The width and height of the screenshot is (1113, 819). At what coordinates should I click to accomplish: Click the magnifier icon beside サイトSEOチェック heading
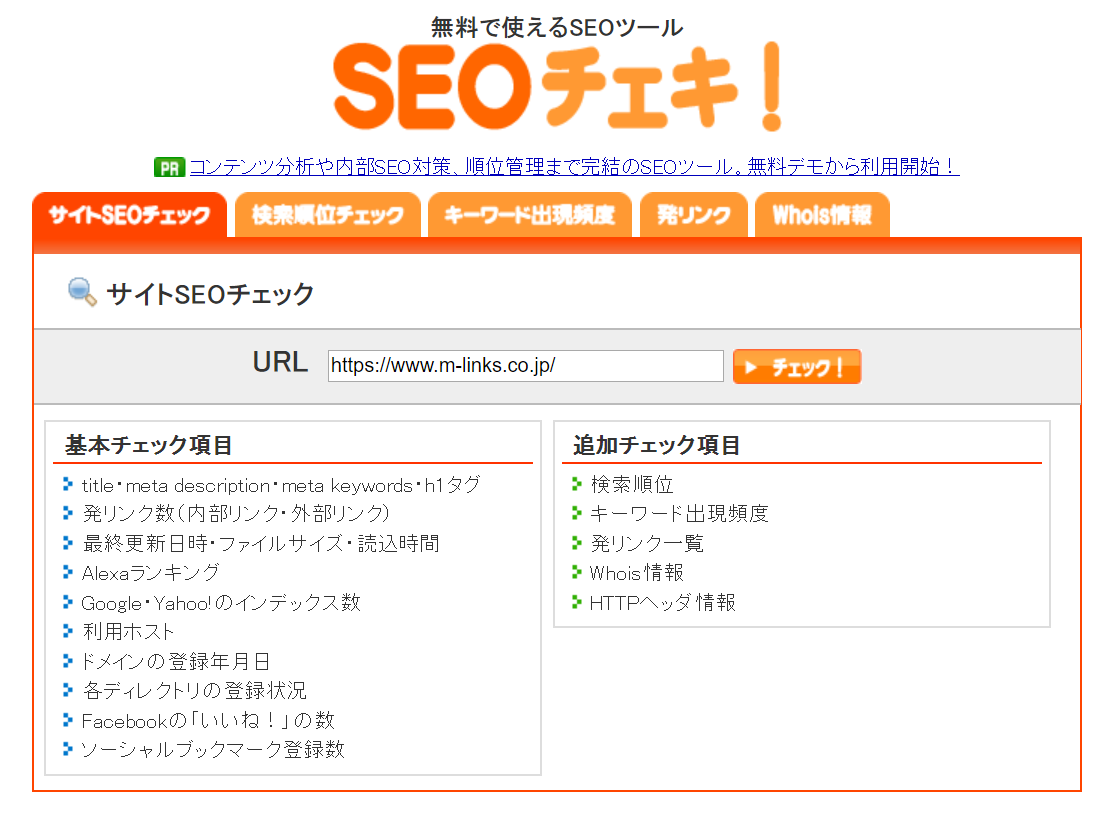pyautogui.click(x=82, y=292)
